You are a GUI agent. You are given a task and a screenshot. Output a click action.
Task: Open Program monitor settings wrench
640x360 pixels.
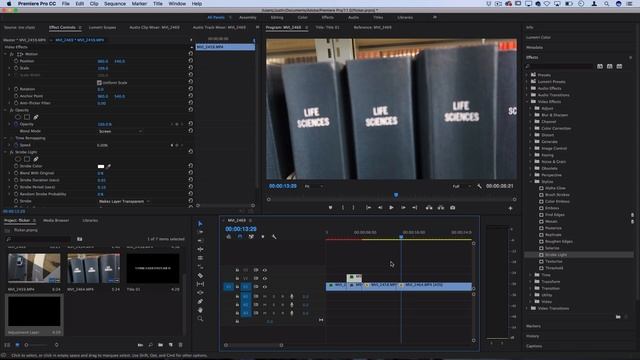[479, 186]
